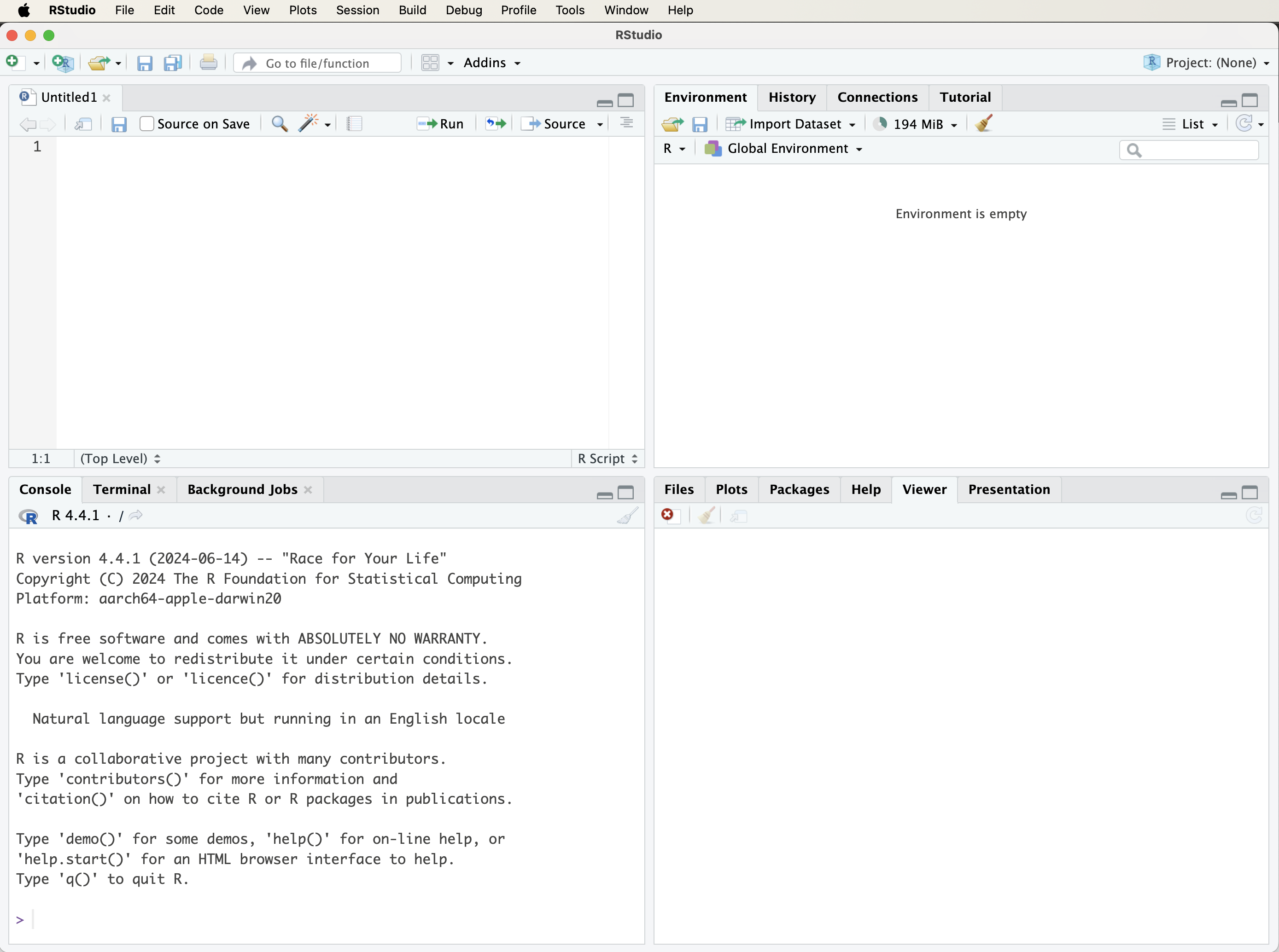This screenshot has height=952, width=1279.
Task: Click the code tools magic wand
Action: point(309,123)
